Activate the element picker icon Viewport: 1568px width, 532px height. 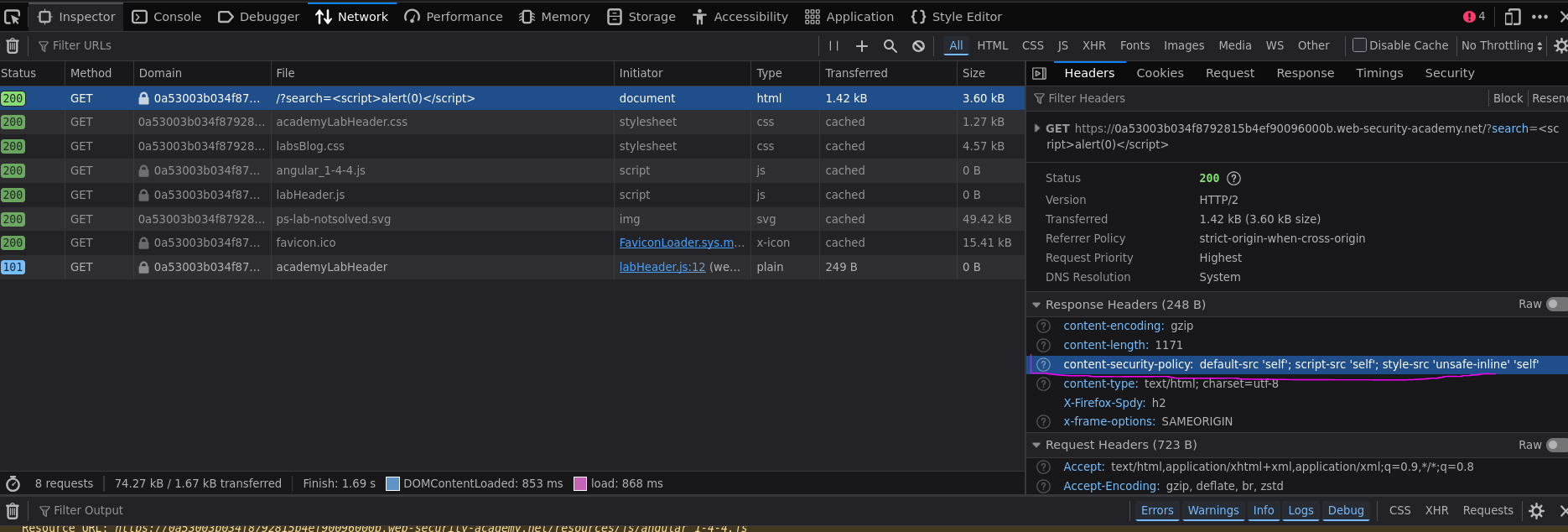tap(12, 16)
